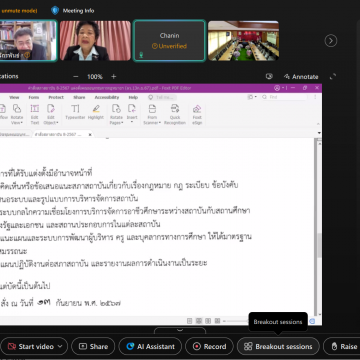
Task: Select the Typewriter tool in Foxit
Action: point(75,112)
